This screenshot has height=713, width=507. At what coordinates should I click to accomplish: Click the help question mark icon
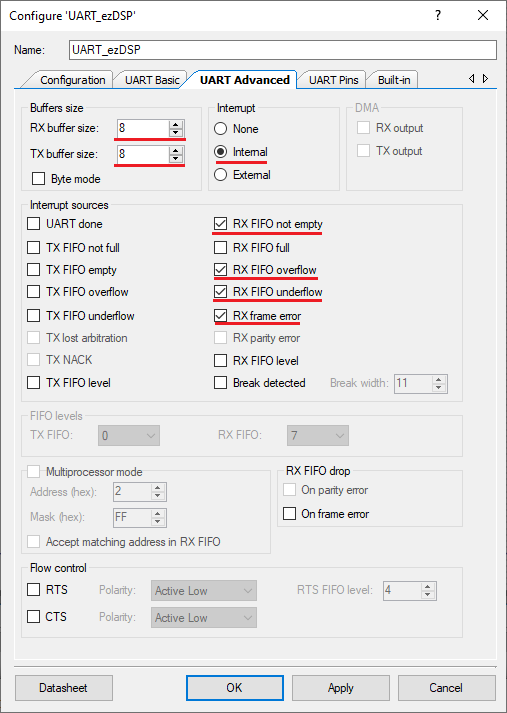(x=437, y=15)
